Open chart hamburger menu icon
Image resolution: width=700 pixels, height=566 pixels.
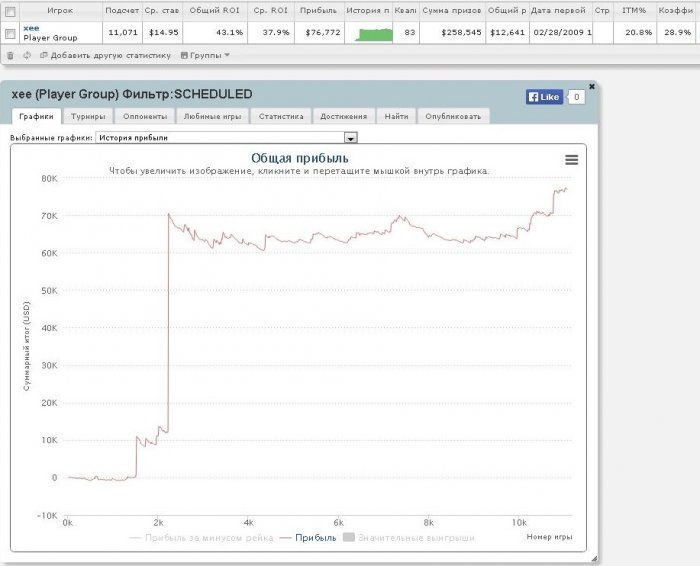tap(571, 160)
